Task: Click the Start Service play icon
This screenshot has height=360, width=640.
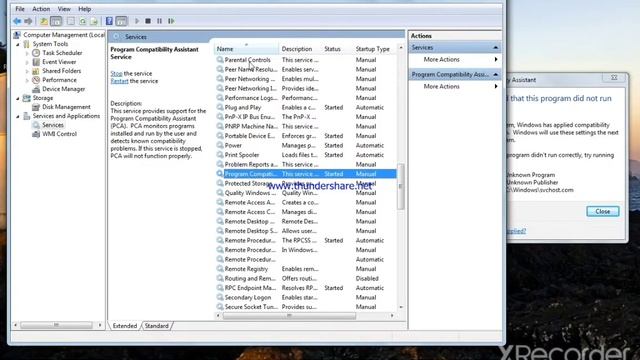Action: point(137,21)
